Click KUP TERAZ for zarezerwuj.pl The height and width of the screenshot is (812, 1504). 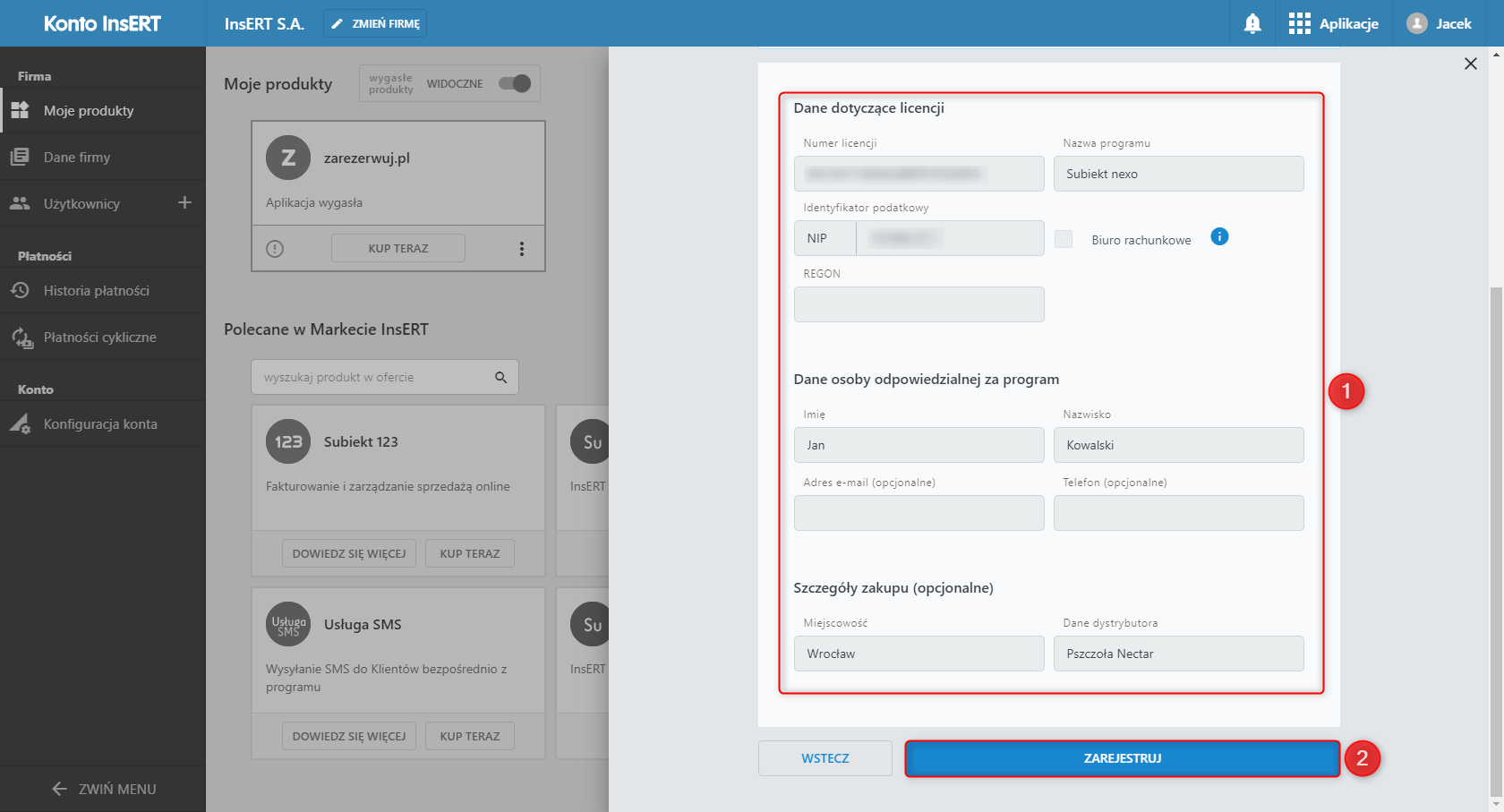point(398,248)
